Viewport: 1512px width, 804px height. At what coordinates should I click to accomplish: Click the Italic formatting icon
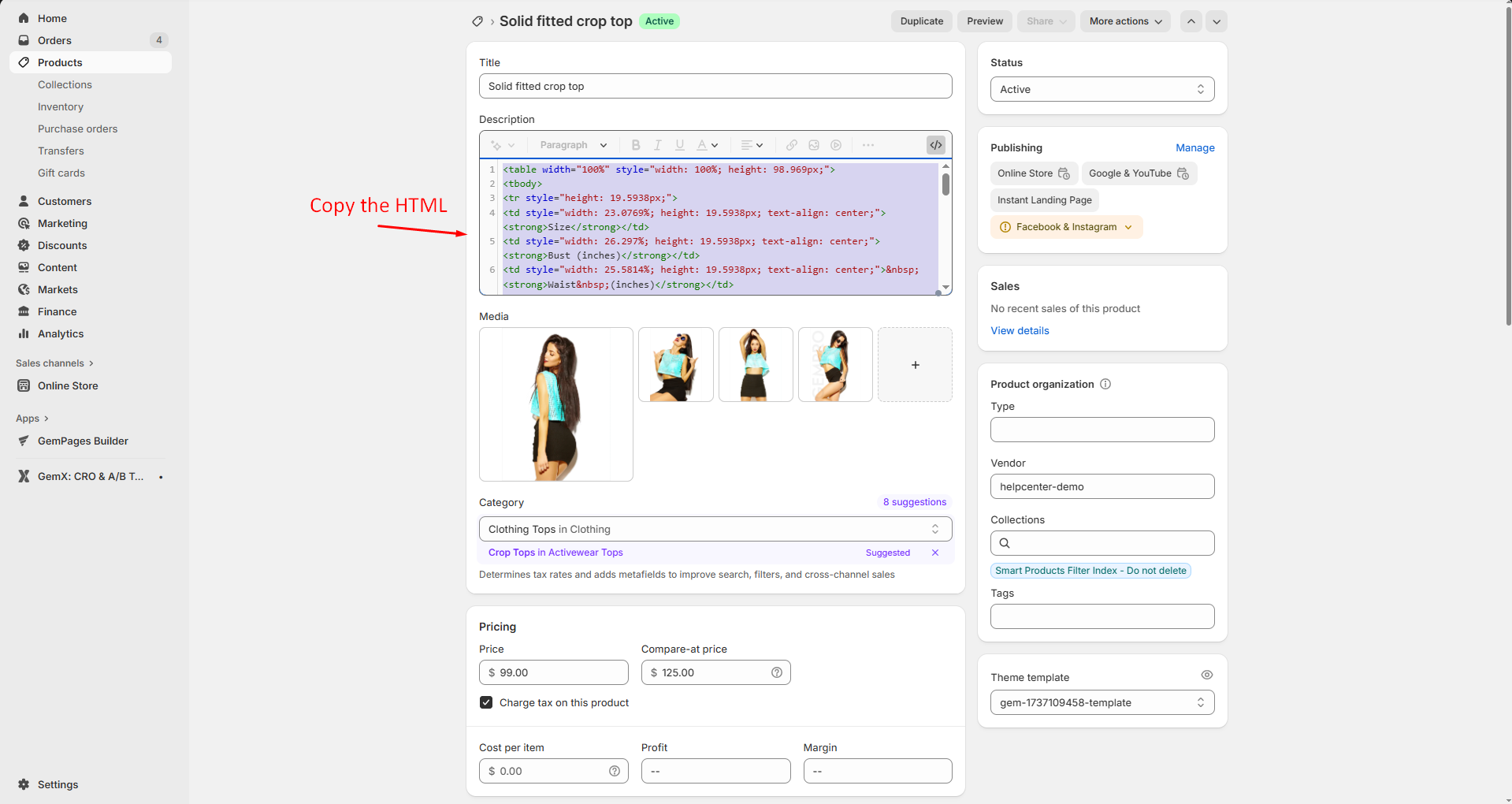coord(657,145)
